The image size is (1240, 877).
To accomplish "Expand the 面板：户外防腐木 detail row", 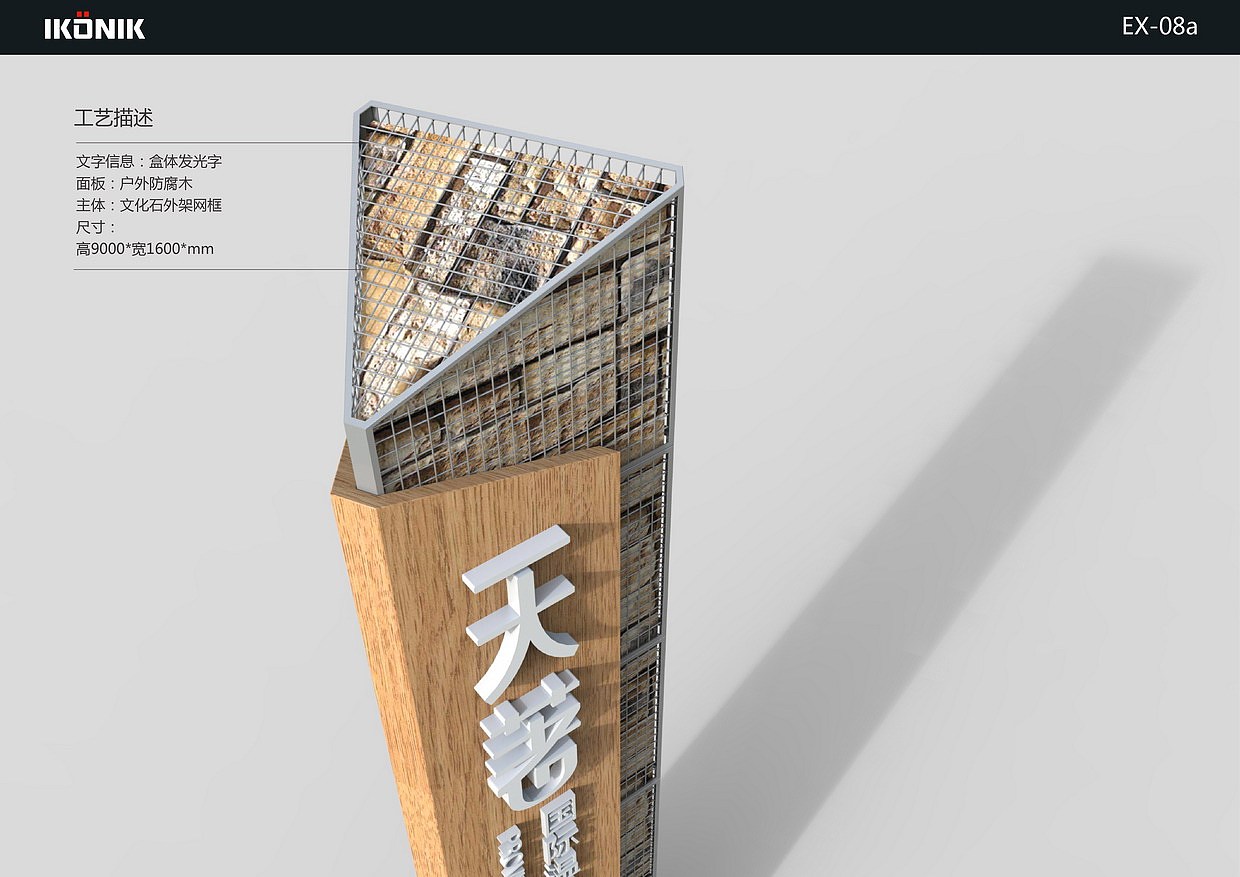I will (135, 183).
